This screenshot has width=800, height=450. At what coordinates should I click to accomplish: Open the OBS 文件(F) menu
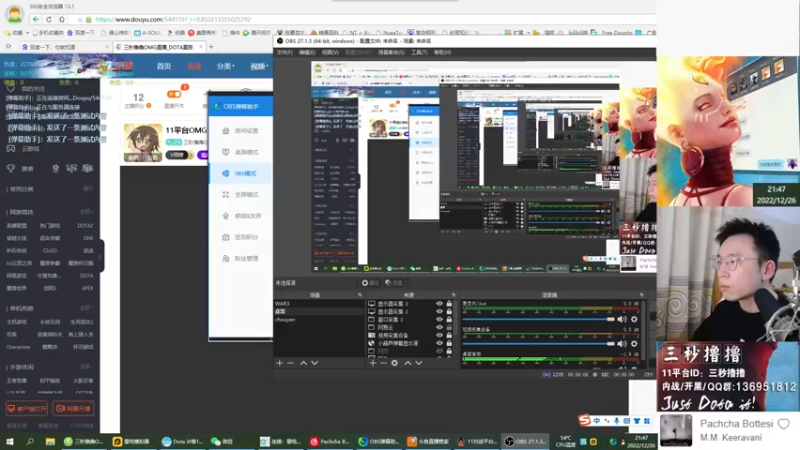click(x=284, y=53)
